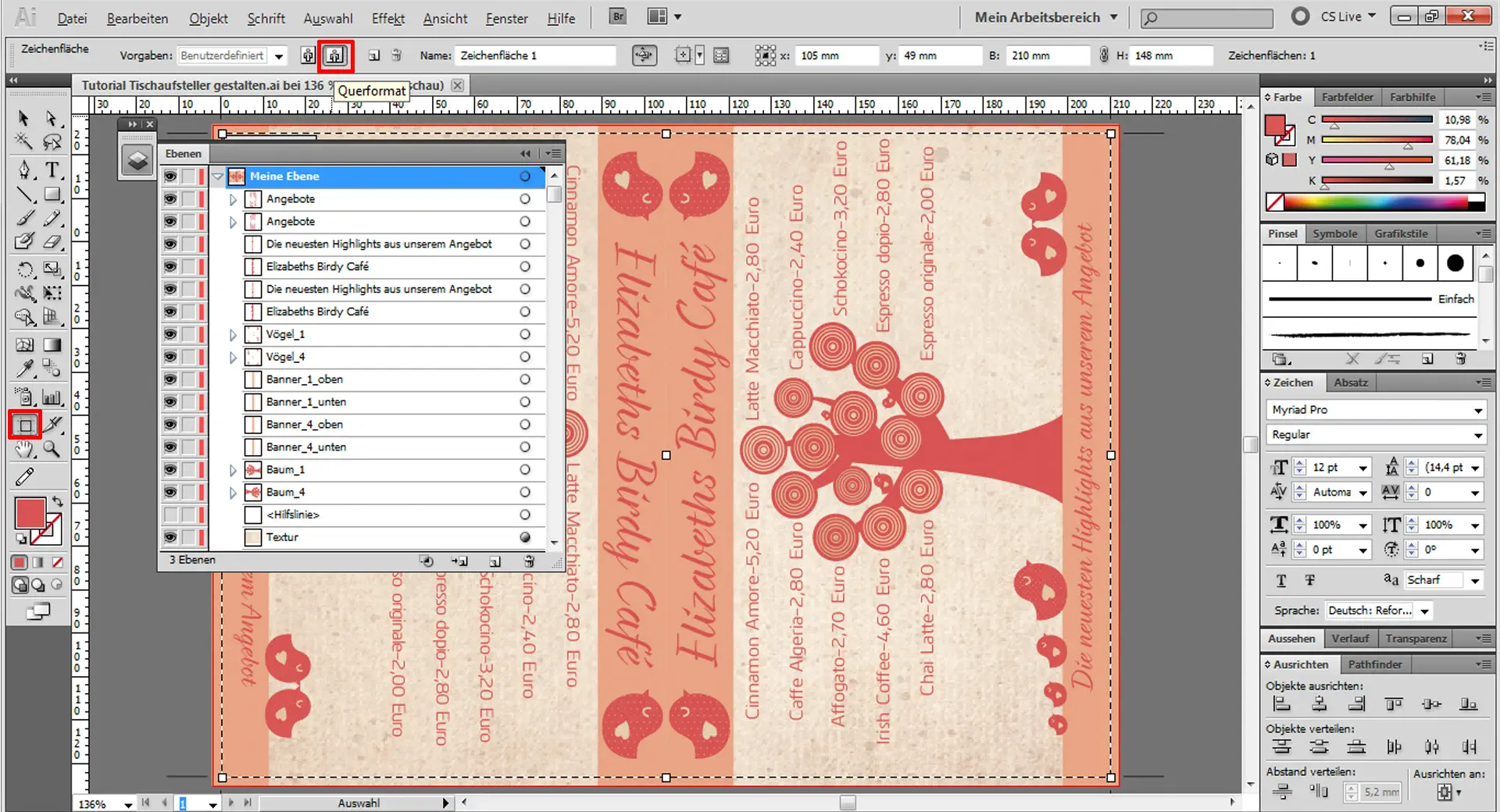Open the Effekt menu
Screen dimensions: 1500x812
coord(387,18)
